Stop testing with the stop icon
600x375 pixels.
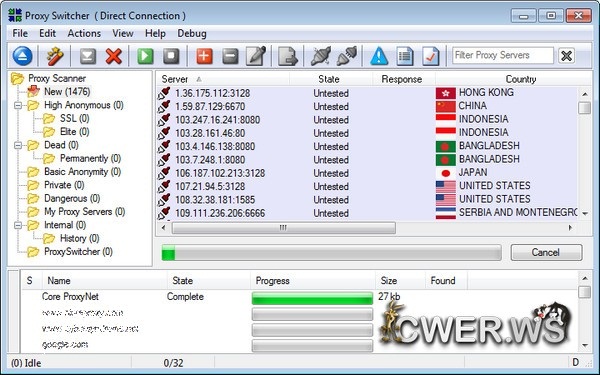(171, 56)
